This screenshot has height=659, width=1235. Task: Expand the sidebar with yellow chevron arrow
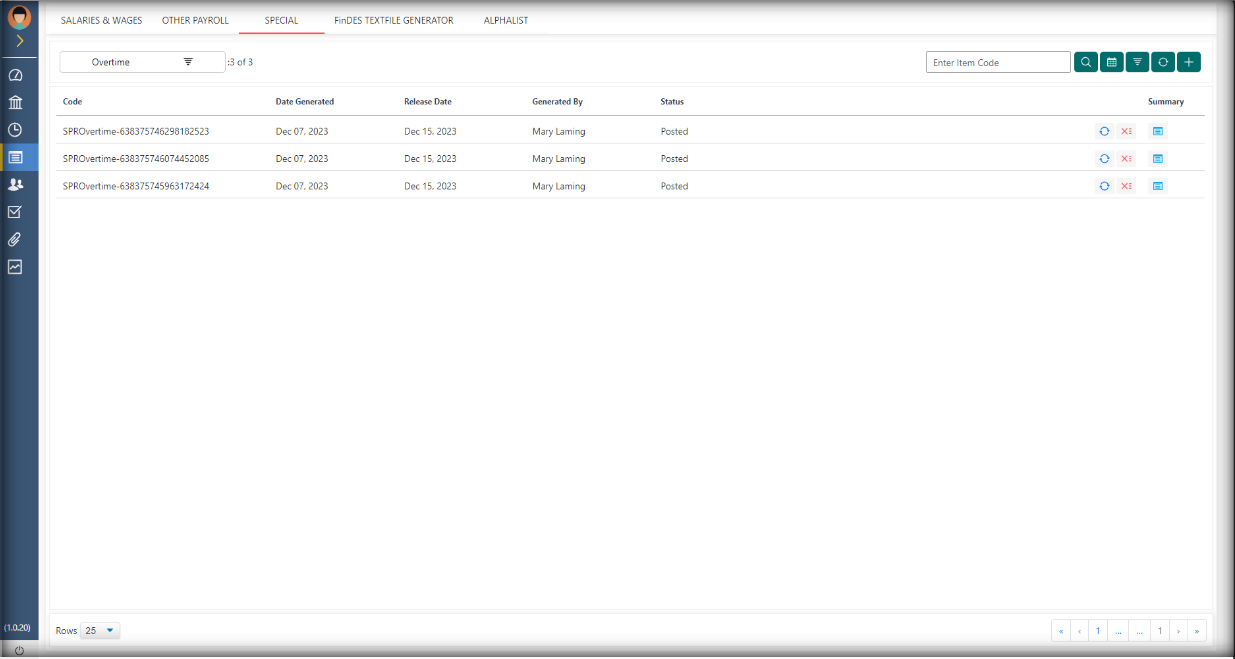pos(19,42)
